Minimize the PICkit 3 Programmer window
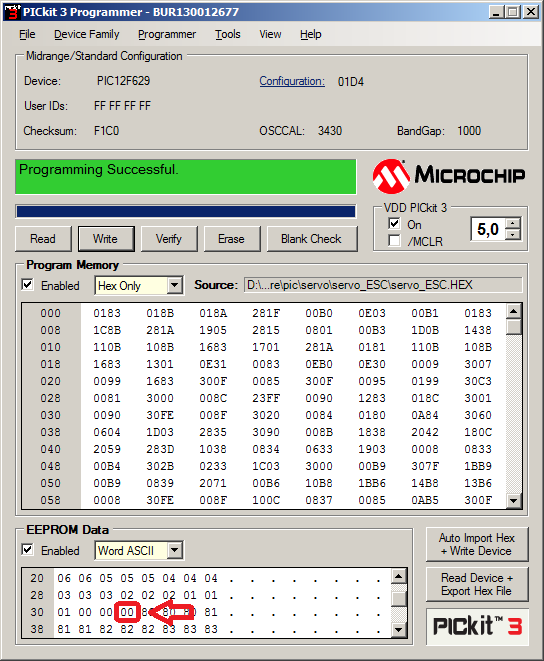Image resolution: width=544 pixels, height=661 pixels. pyautogui.click(x=496, y=12)
